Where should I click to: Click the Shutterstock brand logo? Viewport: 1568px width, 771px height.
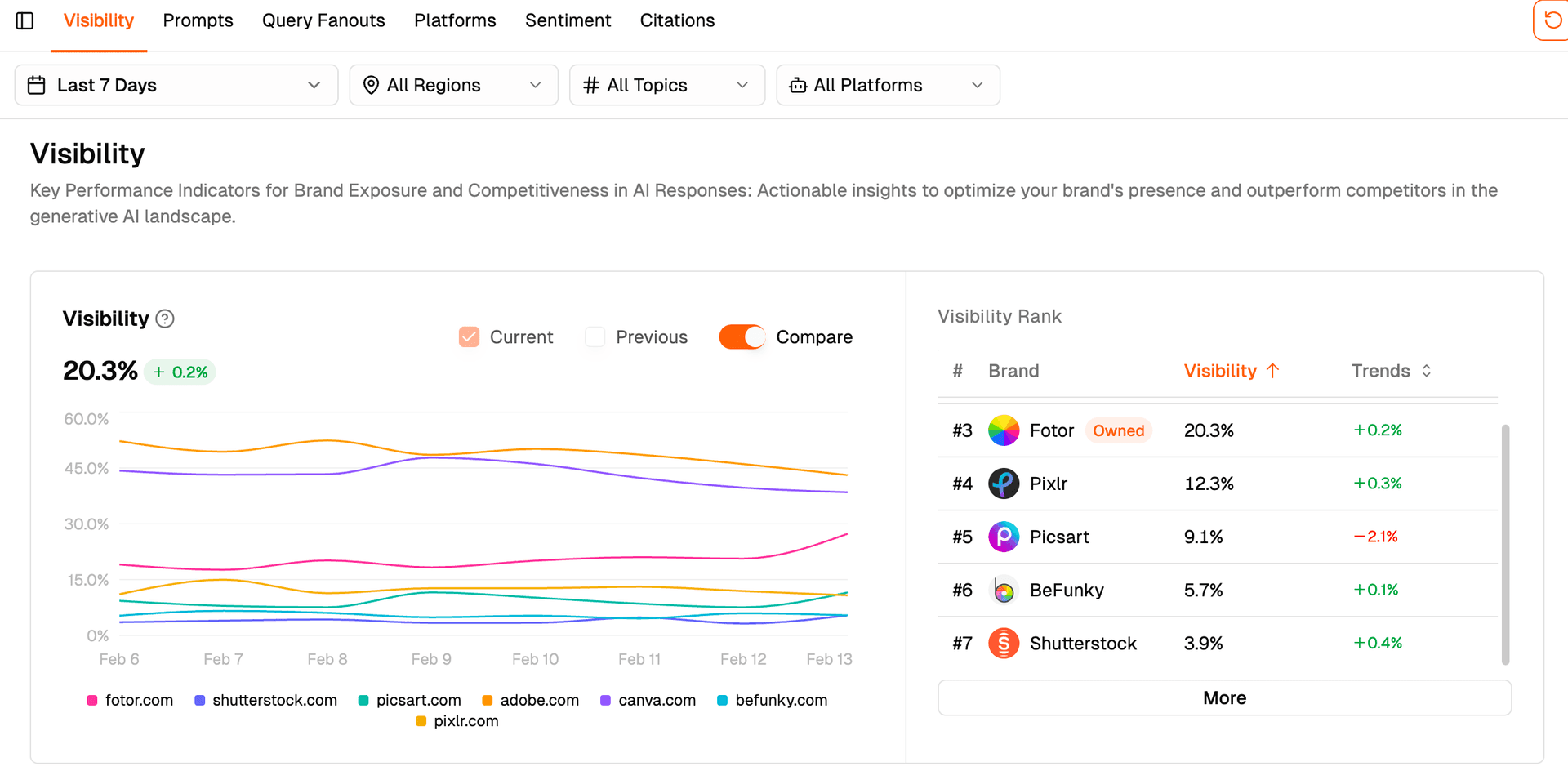tap(1004, 643)
